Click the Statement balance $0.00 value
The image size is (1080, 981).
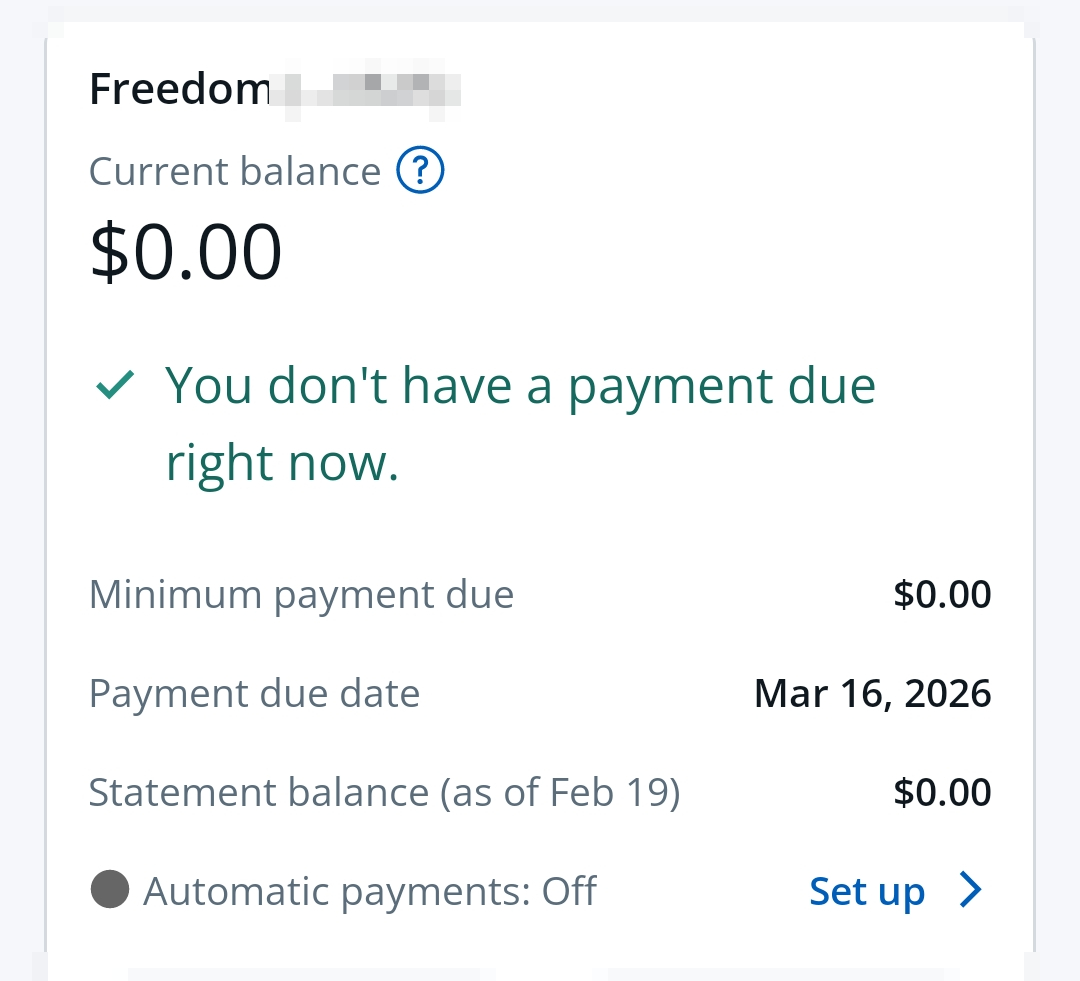[942, 792]
